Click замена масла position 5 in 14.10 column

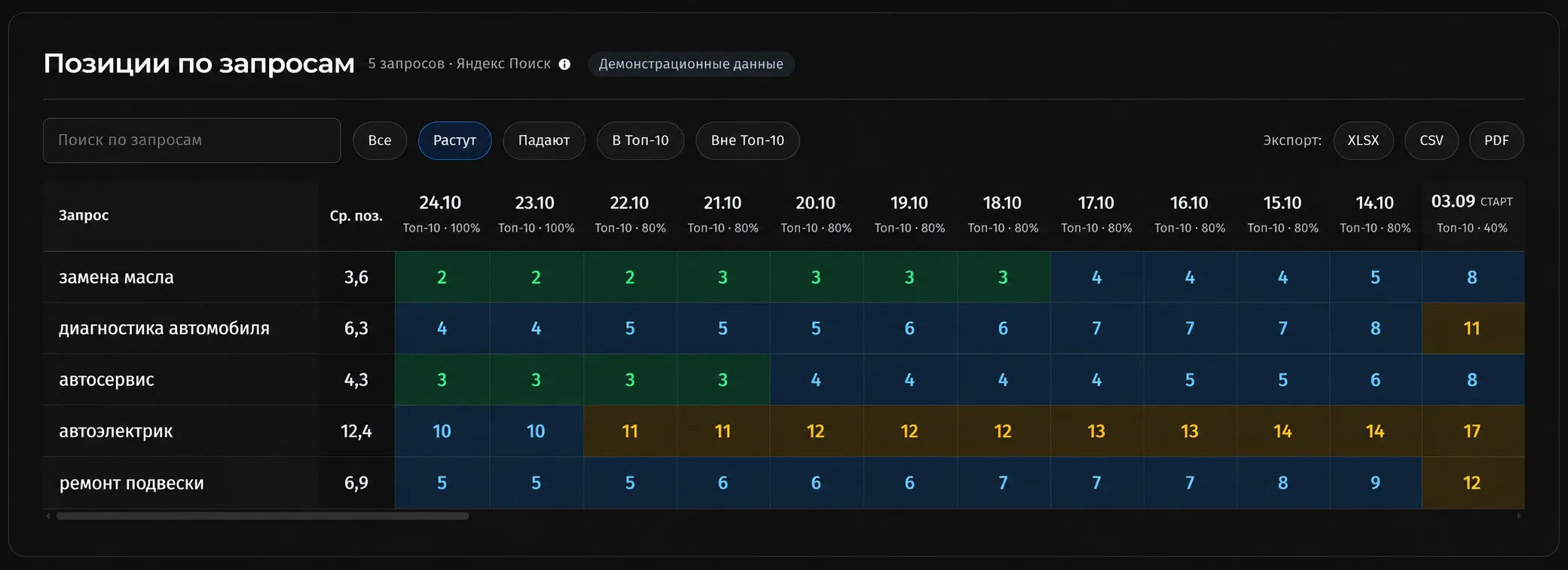pyautogui.click(x=1375, y=277)
